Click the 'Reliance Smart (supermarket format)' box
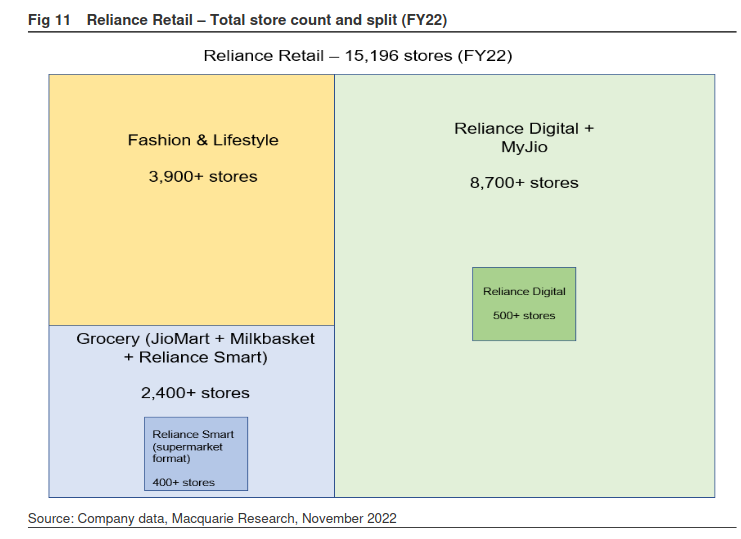 pyautogui.click(x=196, y=453)
